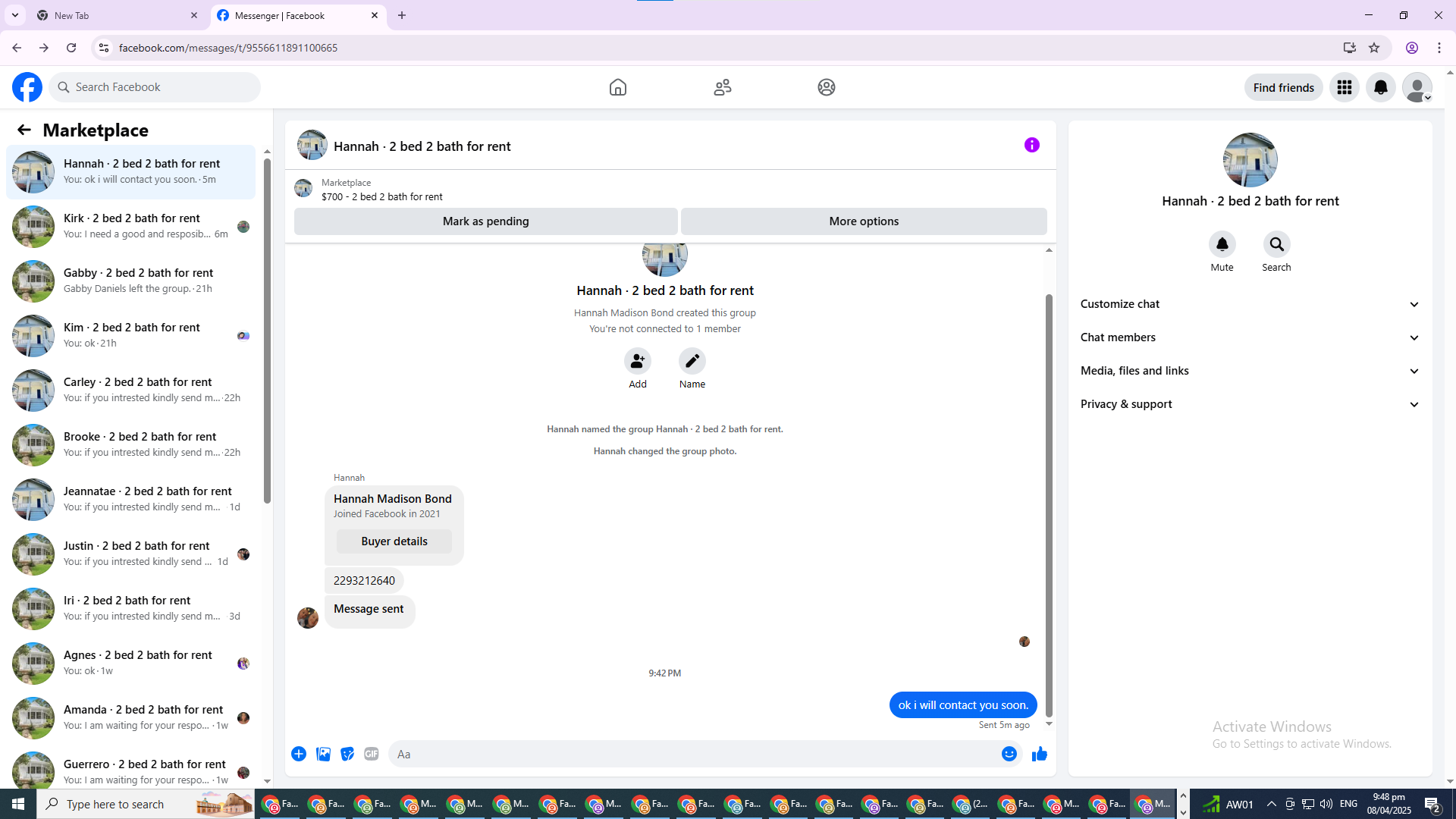Click the purple conversation info icon
Image resolution: width=1456 pixels, height=819 pixels.
[1031, 145]
